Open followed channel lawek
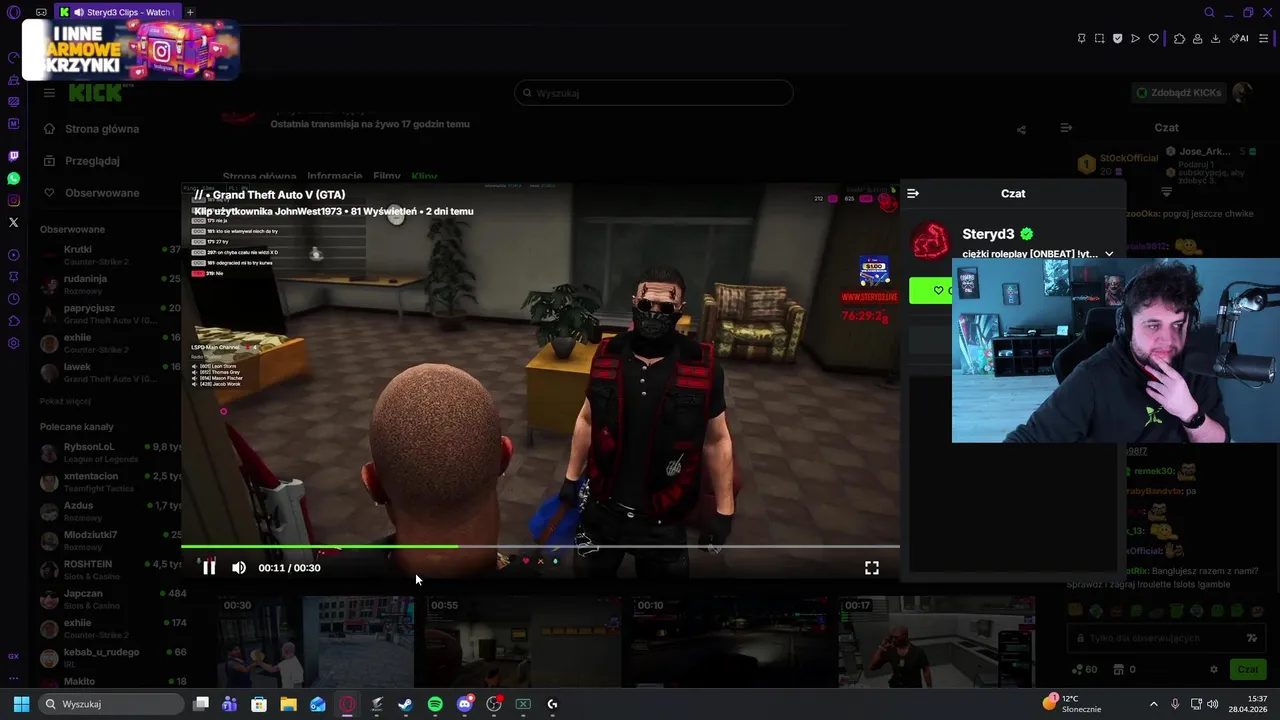The image size is (1280, 720). pyautogui.click(x=110, y=373)
